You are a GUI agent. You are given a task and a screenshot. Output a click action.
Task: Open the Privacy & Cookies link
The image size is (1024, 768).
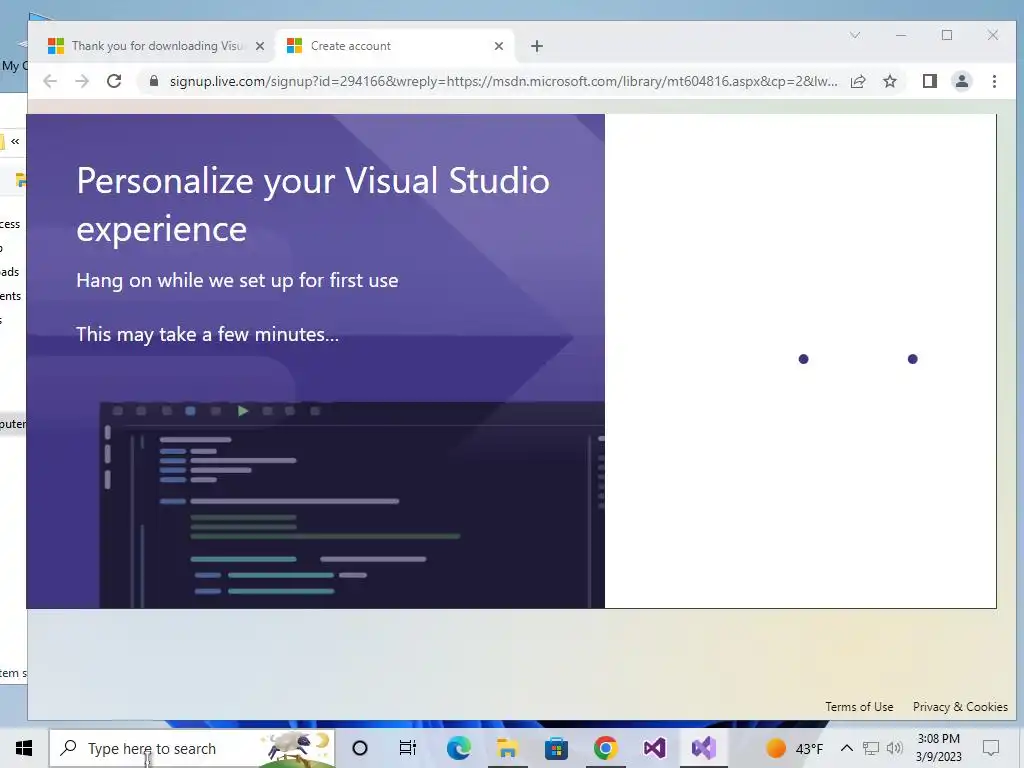click(960, 707)
